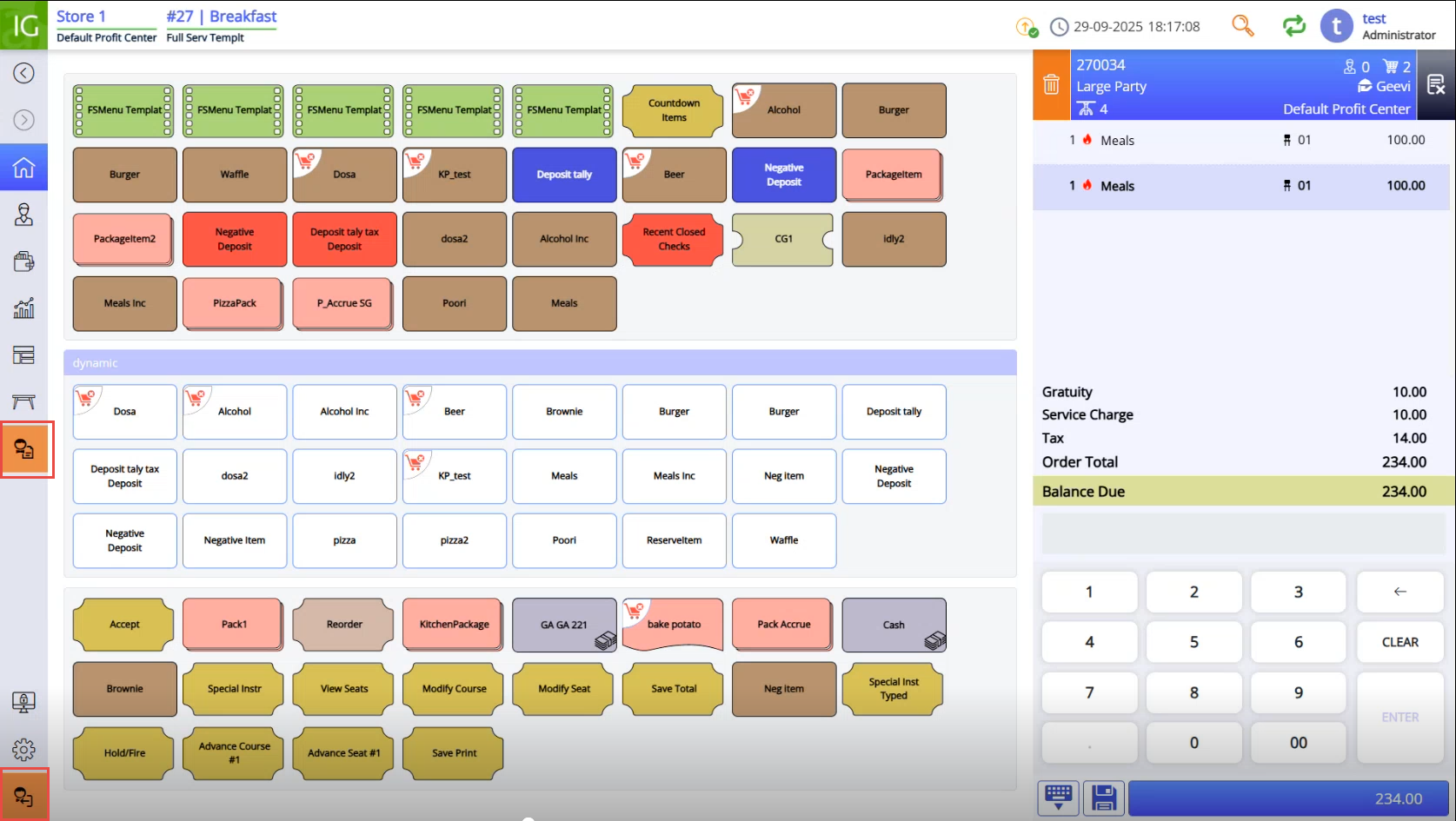Screen dimensions: 1456x821
Task: Click the Save Print button
Action: (454, 753)
